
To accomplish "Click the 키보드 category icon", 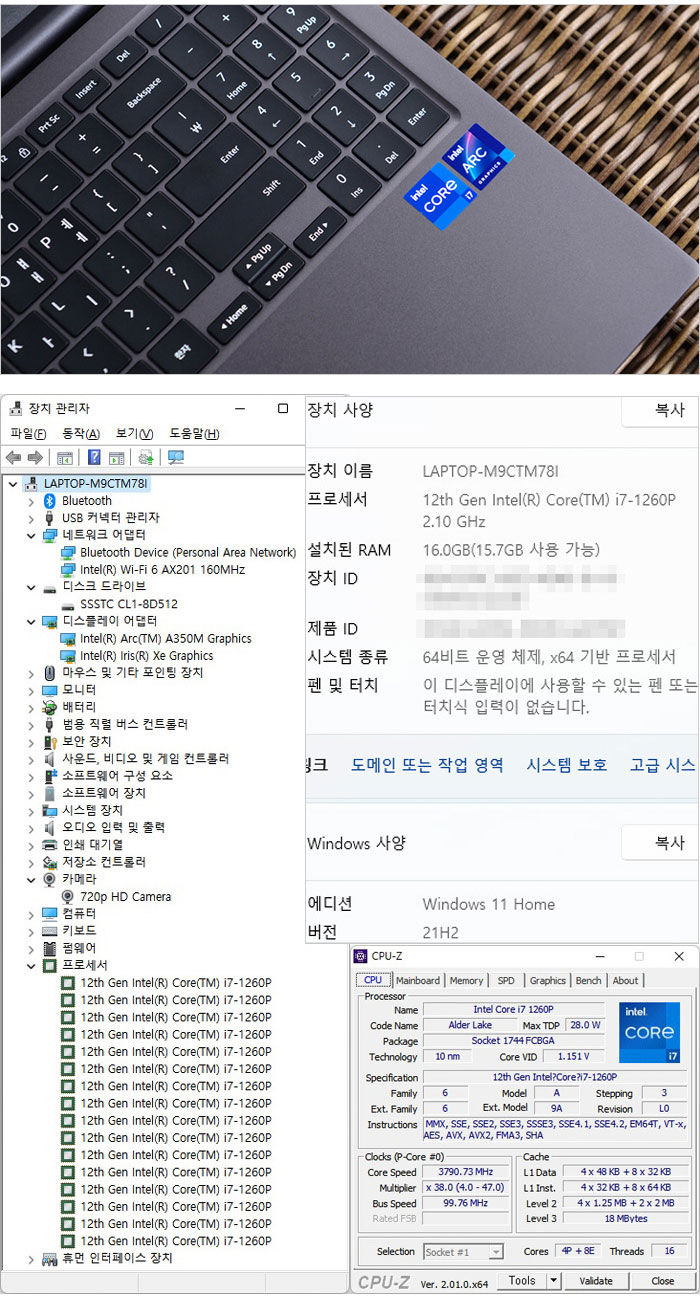I will 50,930.
